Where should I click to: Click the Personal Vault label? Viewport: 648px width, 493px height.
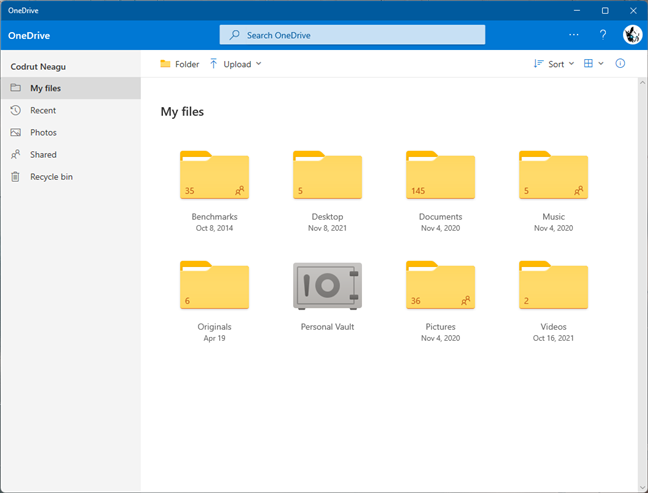(327, 326)
